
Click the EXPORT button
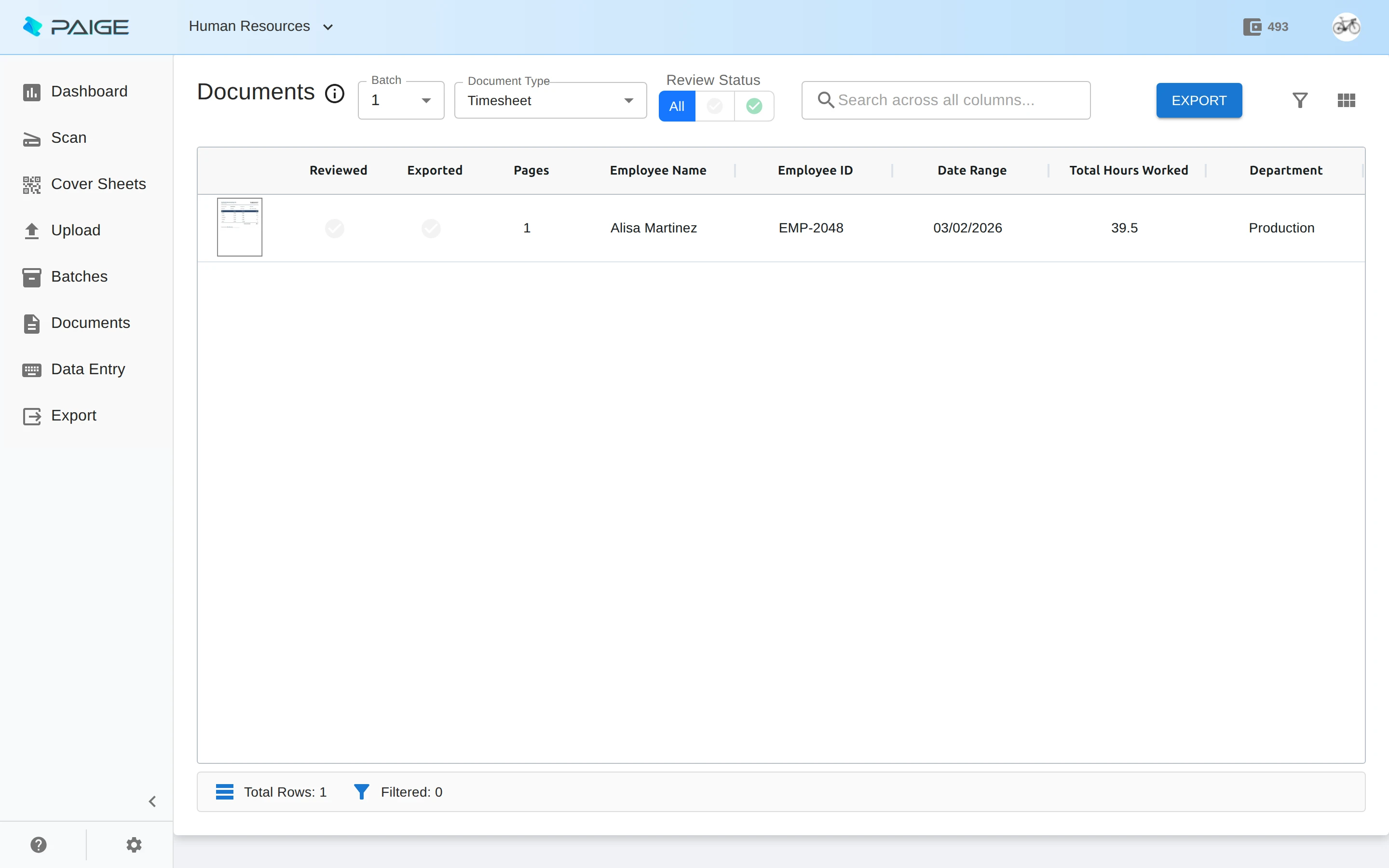tap(1199, 100)
